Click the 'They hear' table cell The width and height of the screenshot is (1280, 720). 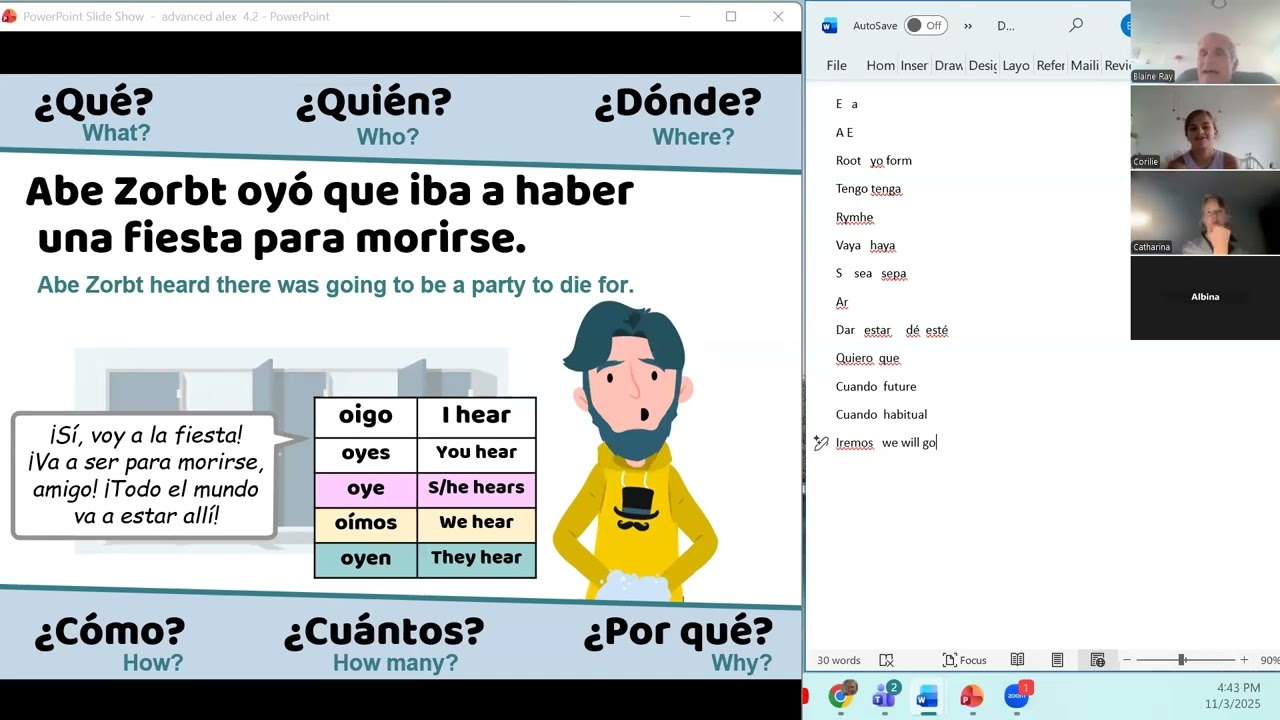tap(476, 559)
